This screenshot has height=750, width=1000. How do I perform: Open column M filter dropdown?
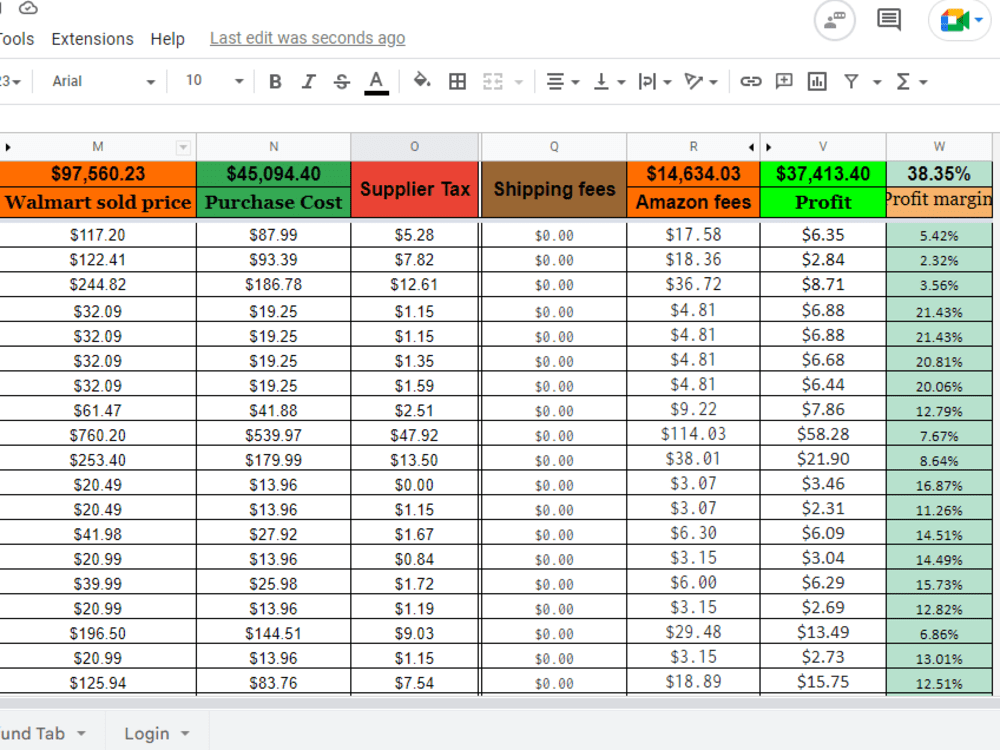[x=183, y=148]
